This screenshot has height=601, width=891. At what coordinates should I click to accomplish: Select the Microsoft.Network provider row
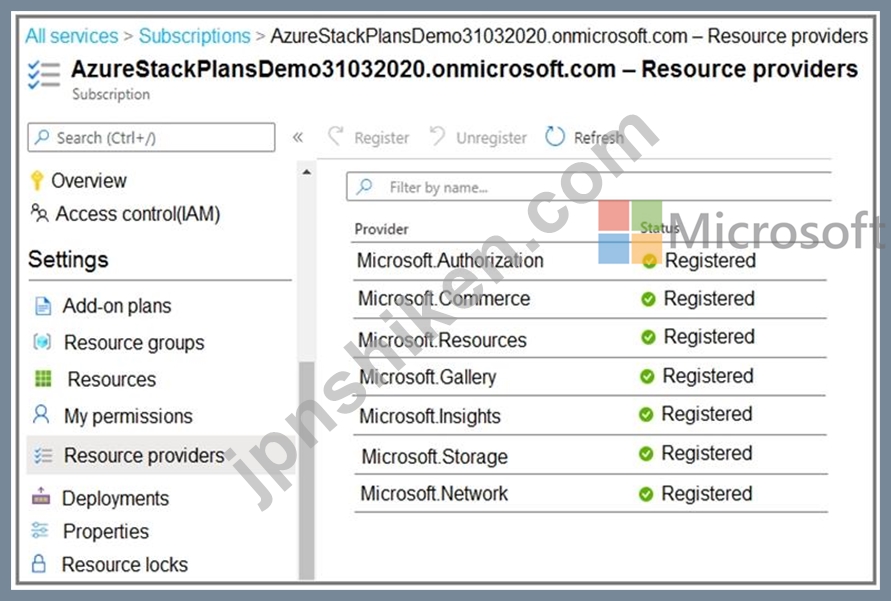(x=589, y=493)
